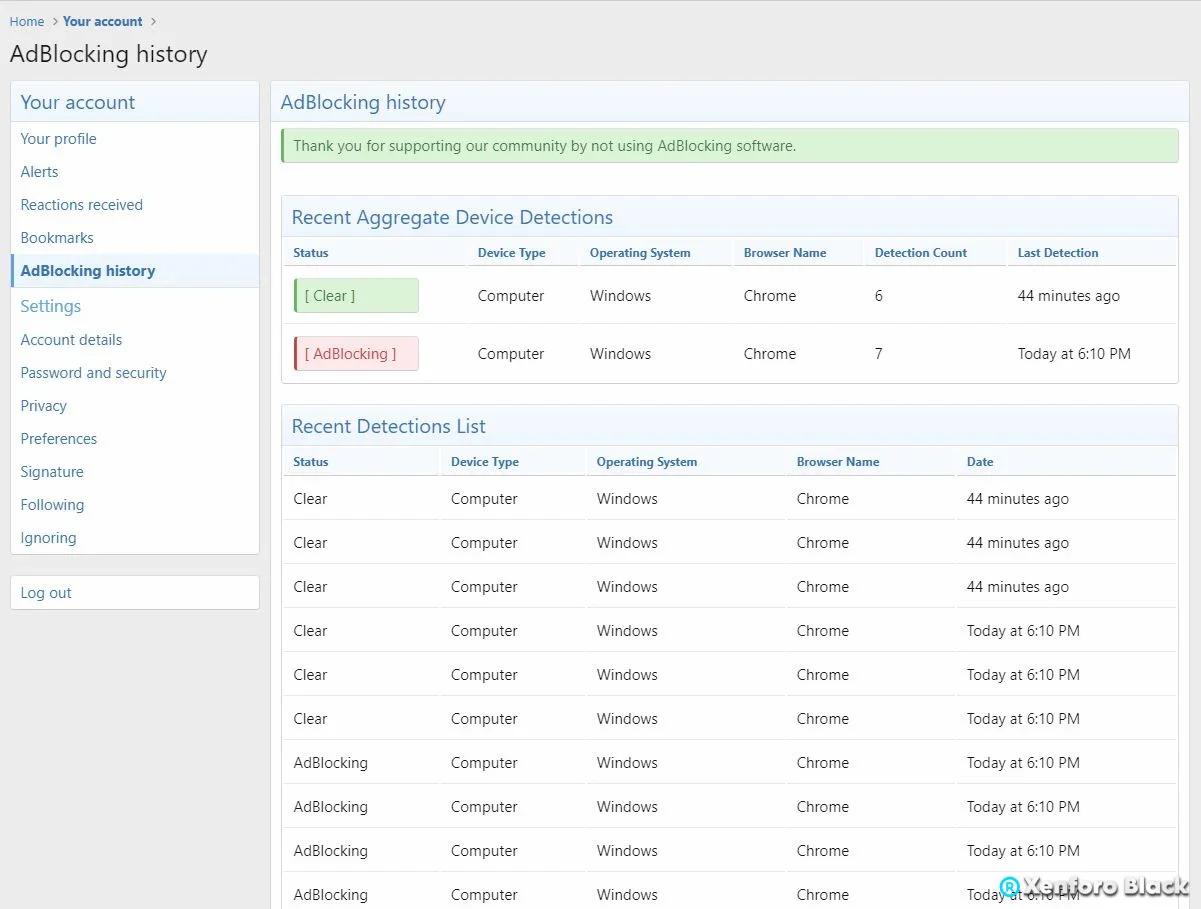Click the red [ AdBlocking ] status badge
Image resolution: width=1201 pixels, height=909 pixels.
click(356, 354)
